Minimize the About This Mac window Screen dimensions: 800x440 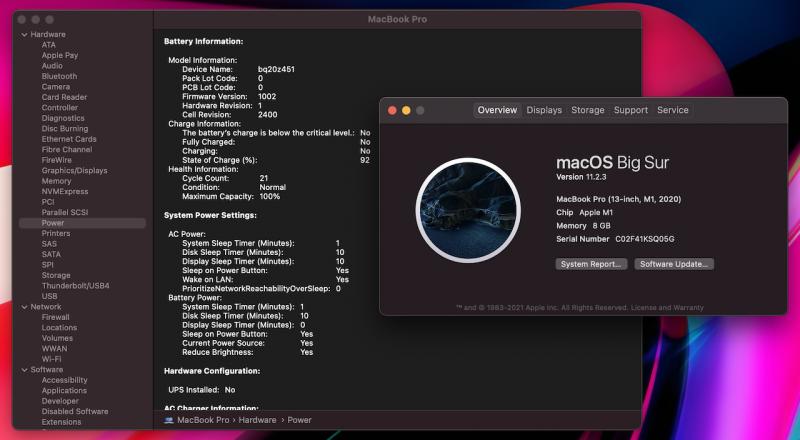(x=406, y=110)
